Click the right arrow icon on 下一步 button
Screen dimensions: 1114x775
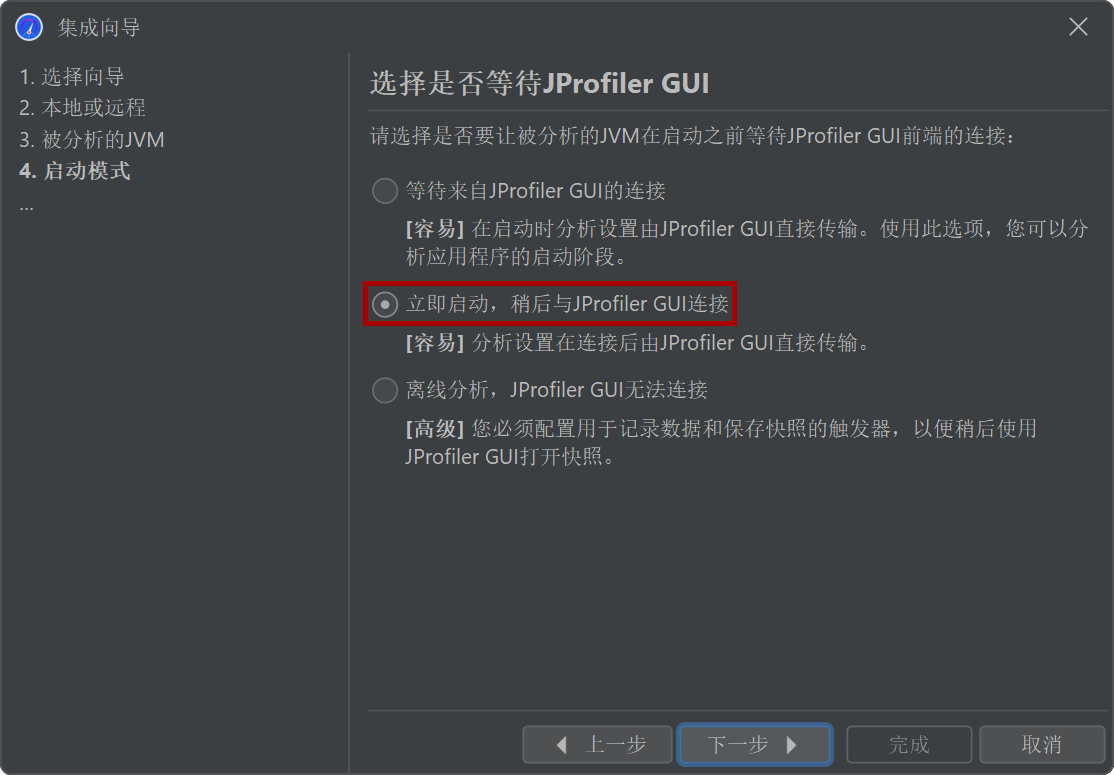coord(791,744)
